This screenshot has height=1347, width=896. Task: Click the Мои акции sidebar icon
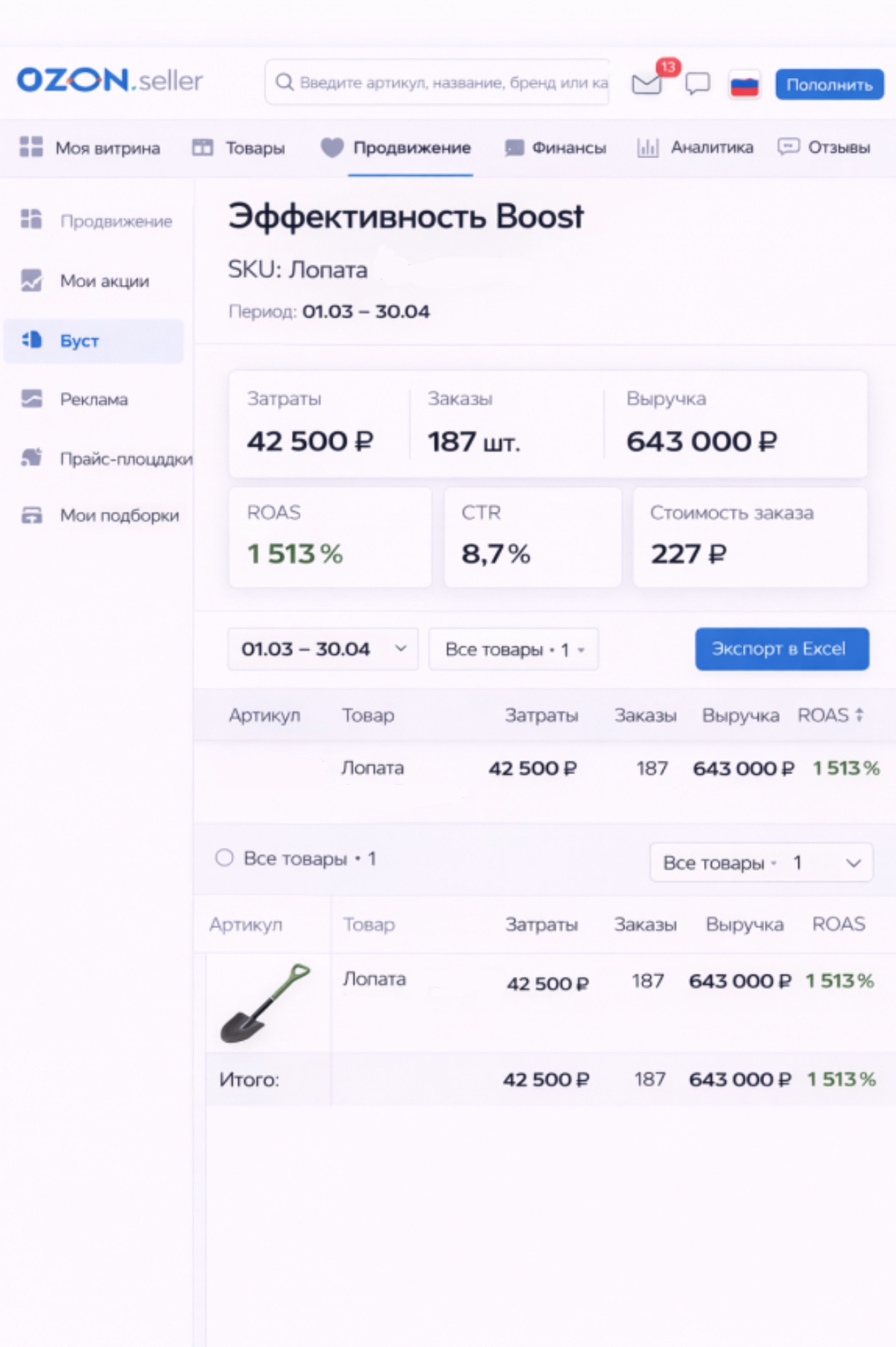click(x=32, y=281)
